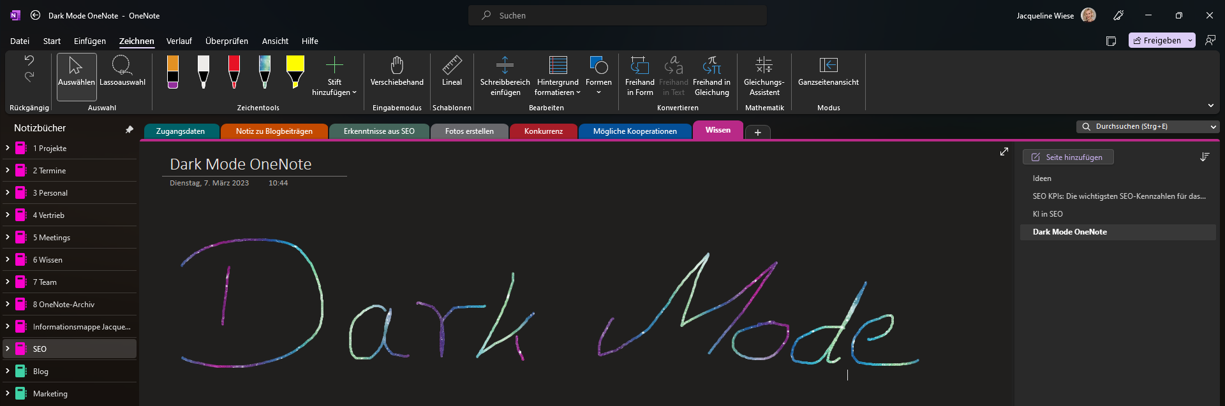Open the Stift hinzufügen dropdown

334,76
